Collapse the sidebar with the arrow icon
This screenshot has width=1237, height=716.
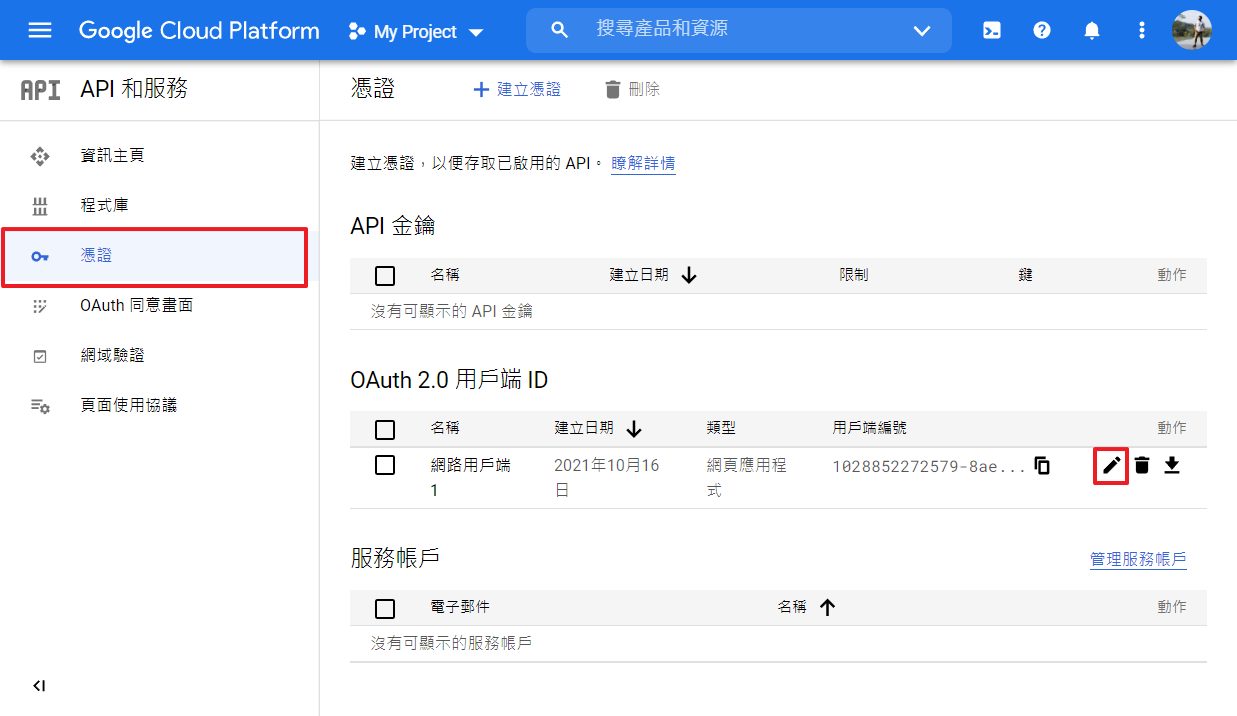[39, 686]
